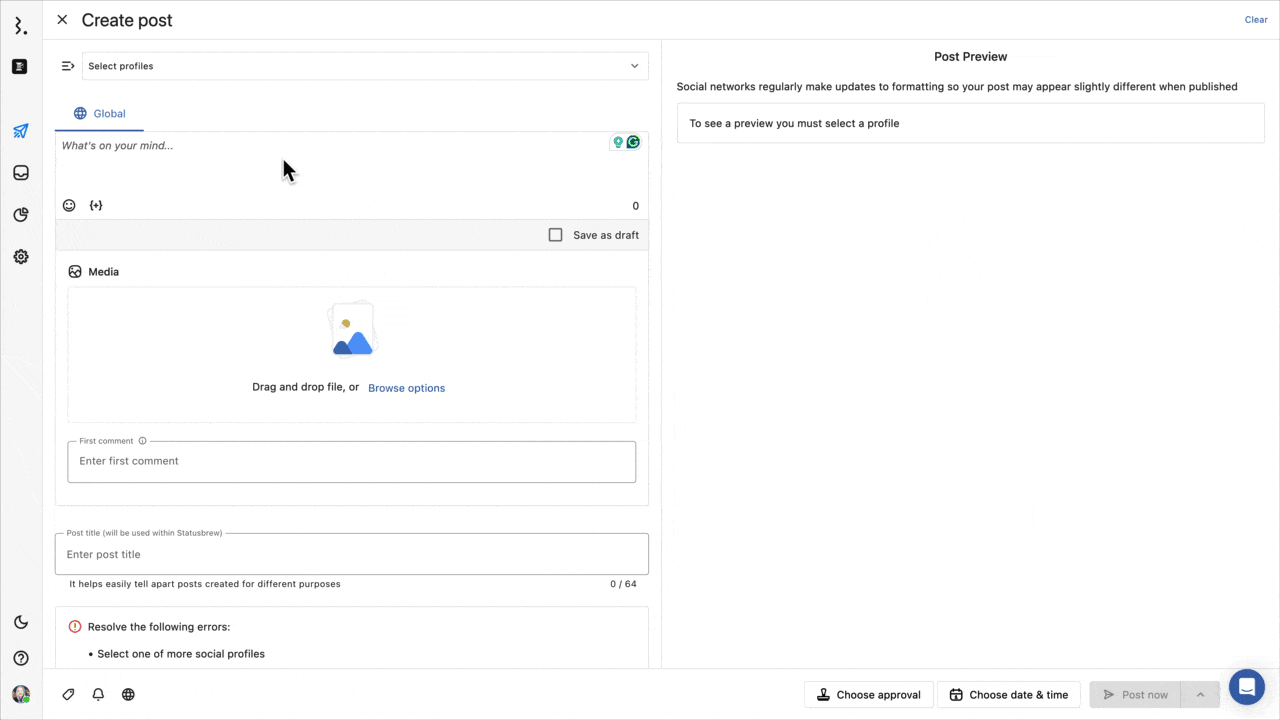1280x720 pixels.
Task: Click the Post now button
Action: point(1135,695)
